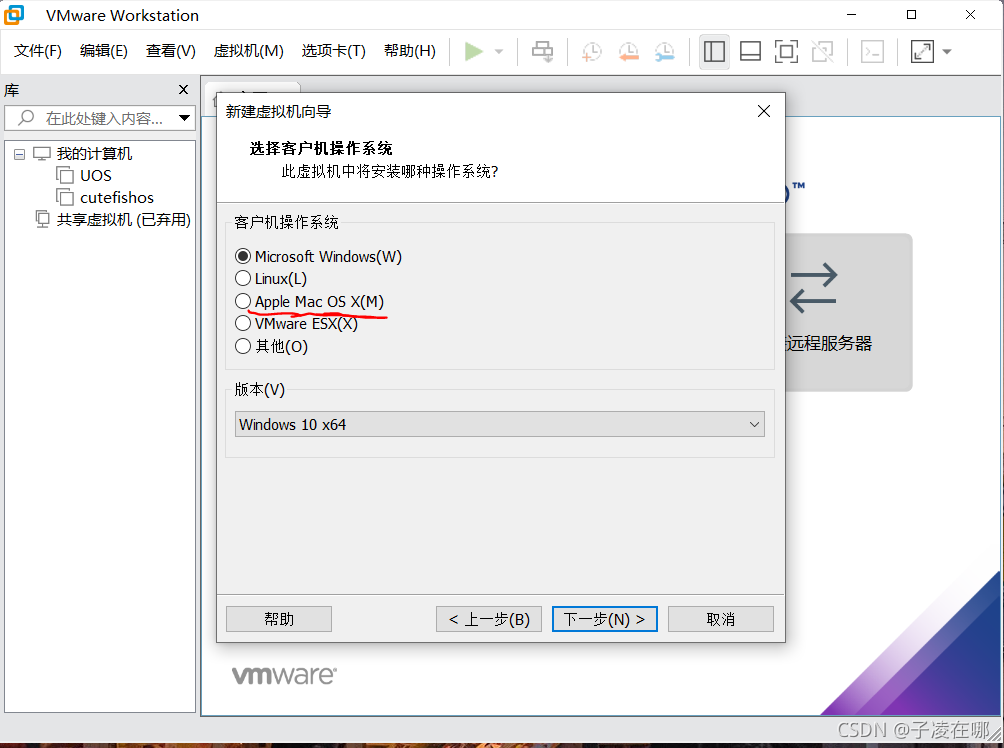Click the cutefishos VM icon in library
The height and width of the screenshot is (748, 1004).
click(x=65, y=197)
